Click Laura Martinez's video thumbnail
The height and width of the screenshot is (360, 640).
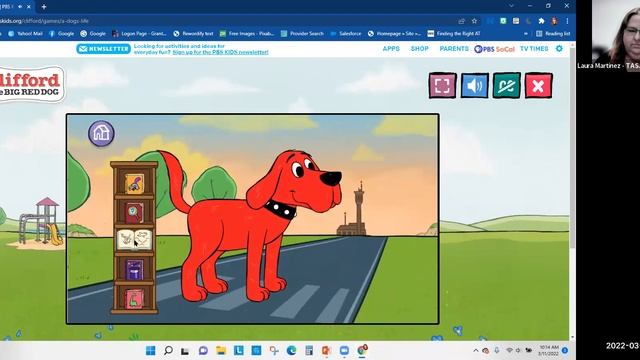(616, 36)
